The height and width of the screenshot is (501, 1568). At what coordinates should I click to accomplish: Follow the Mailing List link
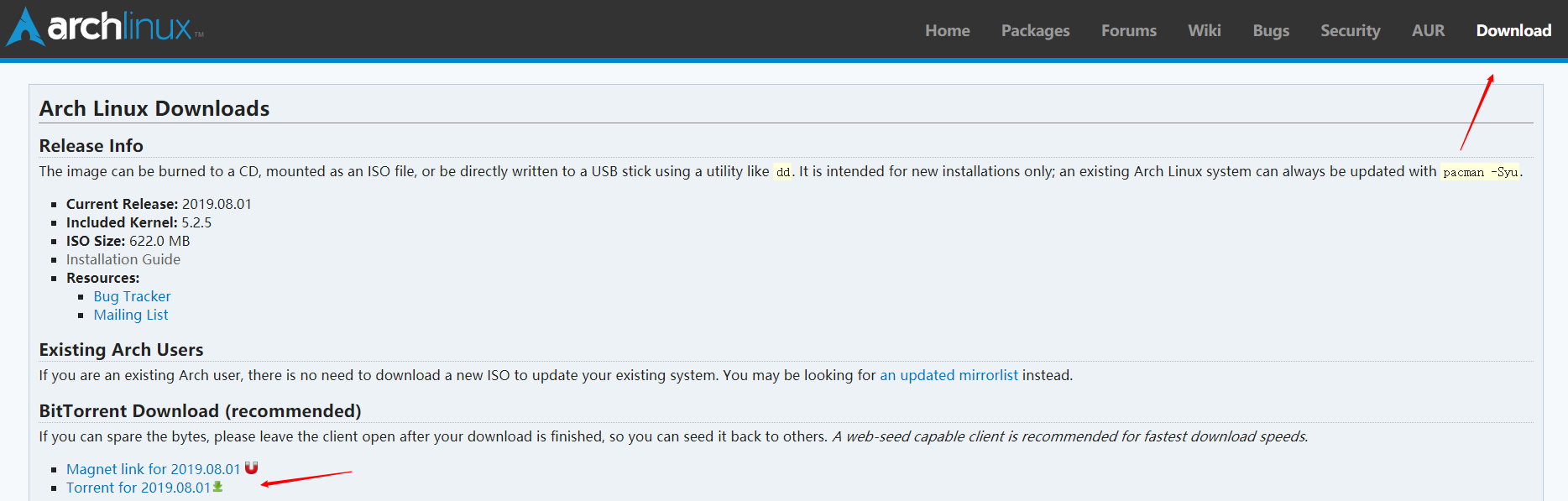[x=131, y=315]
